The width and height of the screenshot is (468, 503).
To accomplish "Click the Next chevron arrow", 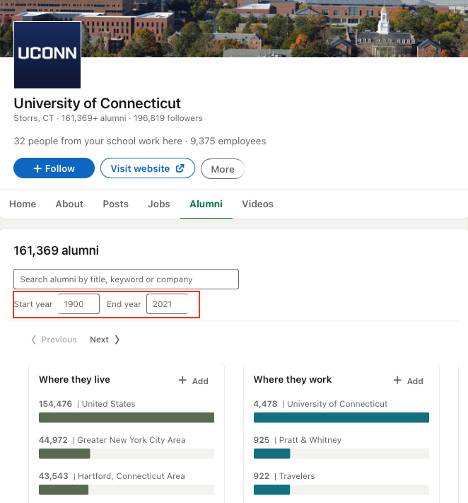I will (117, 339).
